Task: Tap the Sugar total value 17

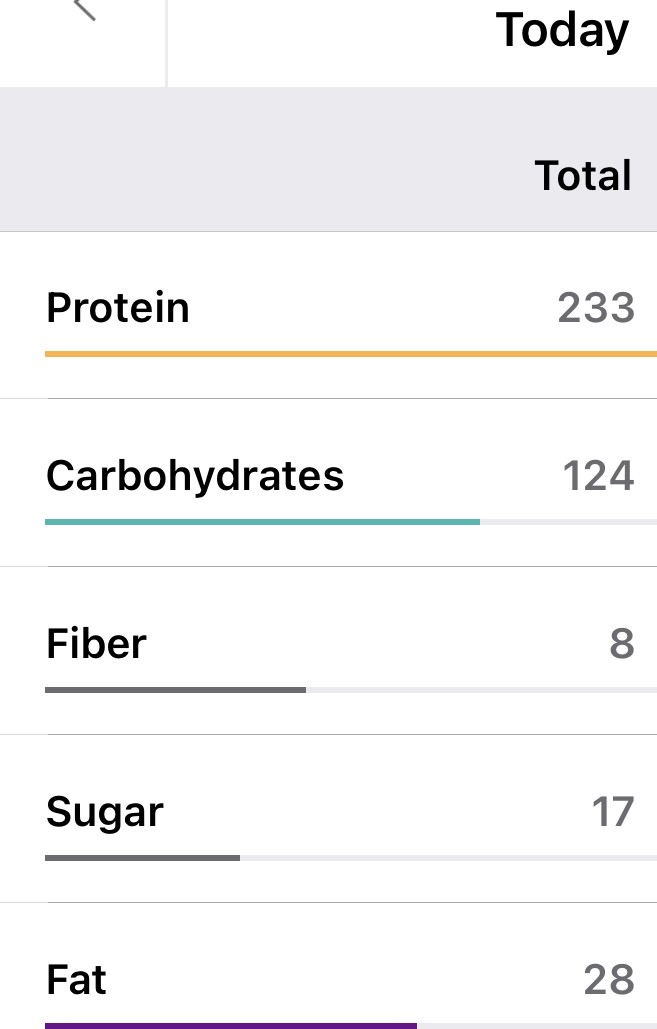Action: tap(612, 812)
